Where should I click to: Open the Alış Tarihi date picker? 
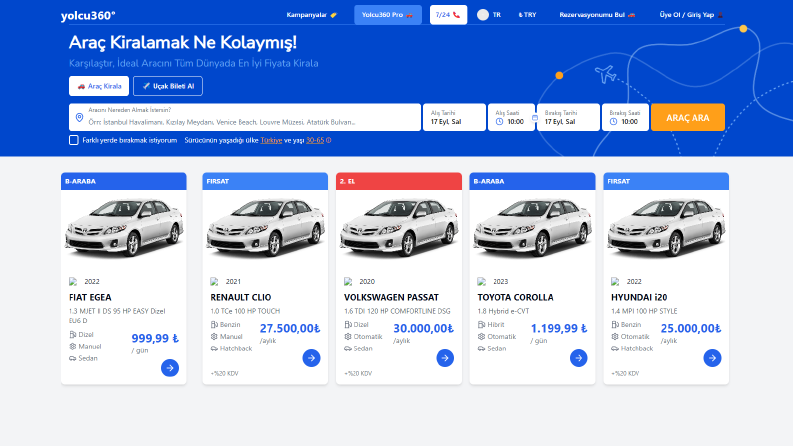tap(454, 117)
